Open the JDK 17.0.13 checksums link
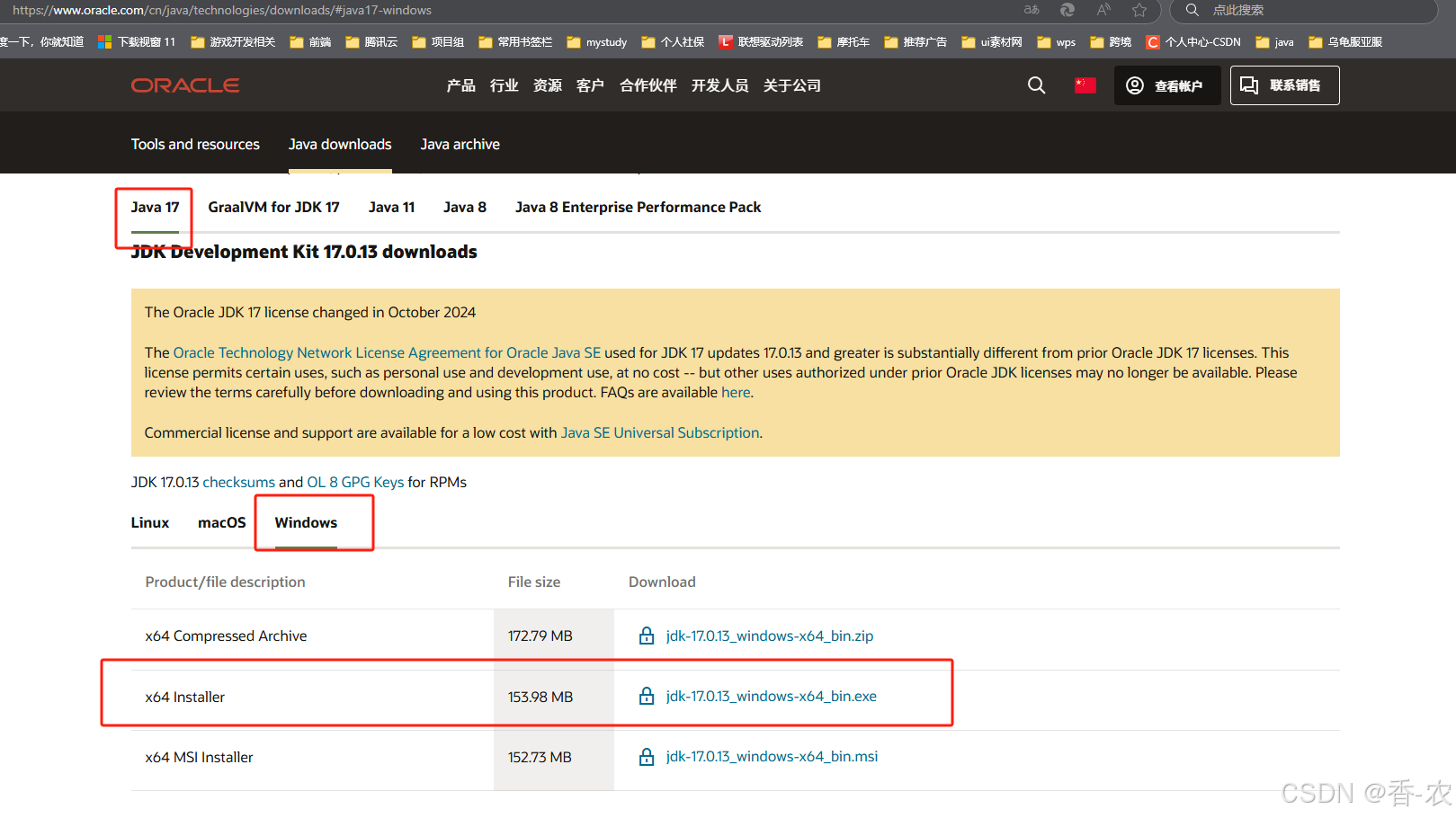 238,482
